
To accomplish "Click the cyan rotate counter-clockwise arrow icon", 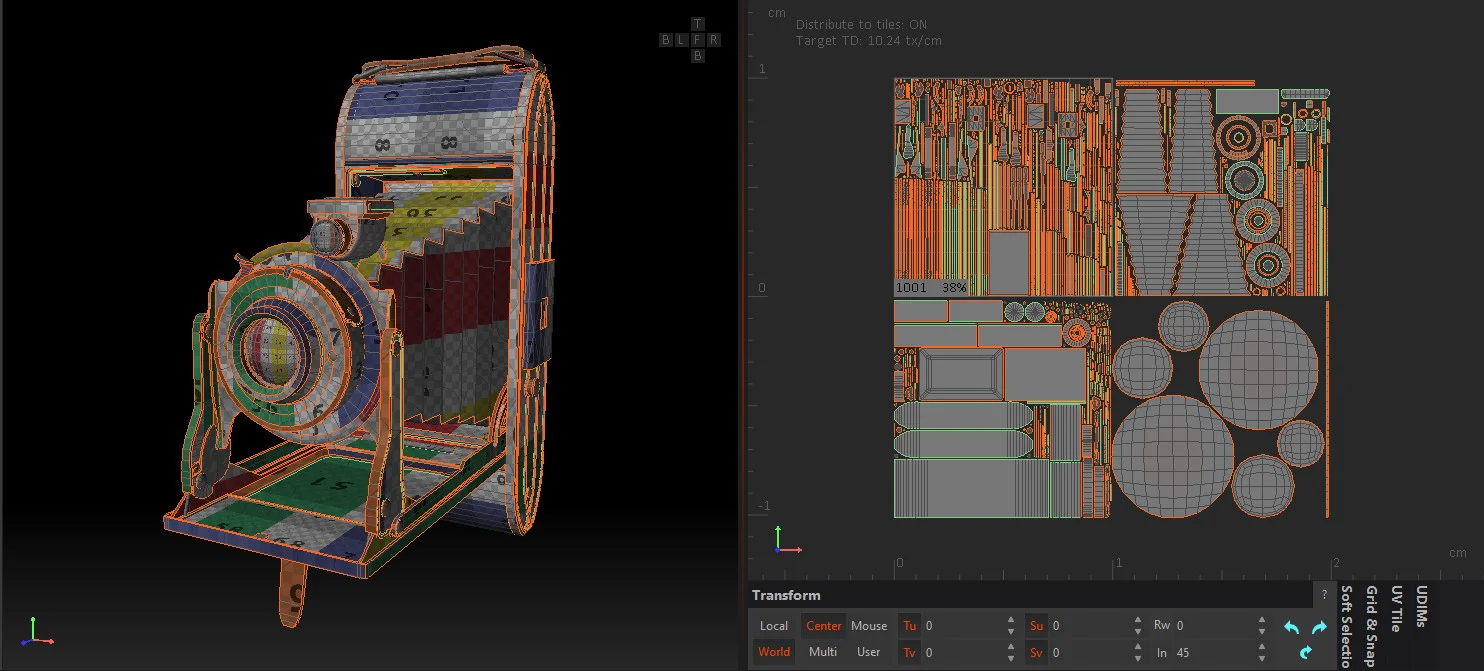I will [1292, 628].
